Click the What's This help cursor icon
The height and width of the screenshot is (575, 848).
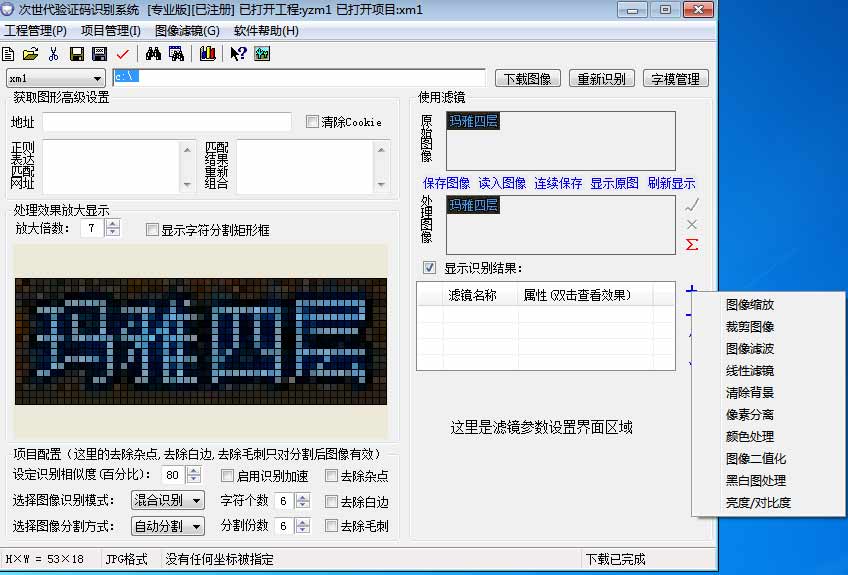(x=238, y=54)
